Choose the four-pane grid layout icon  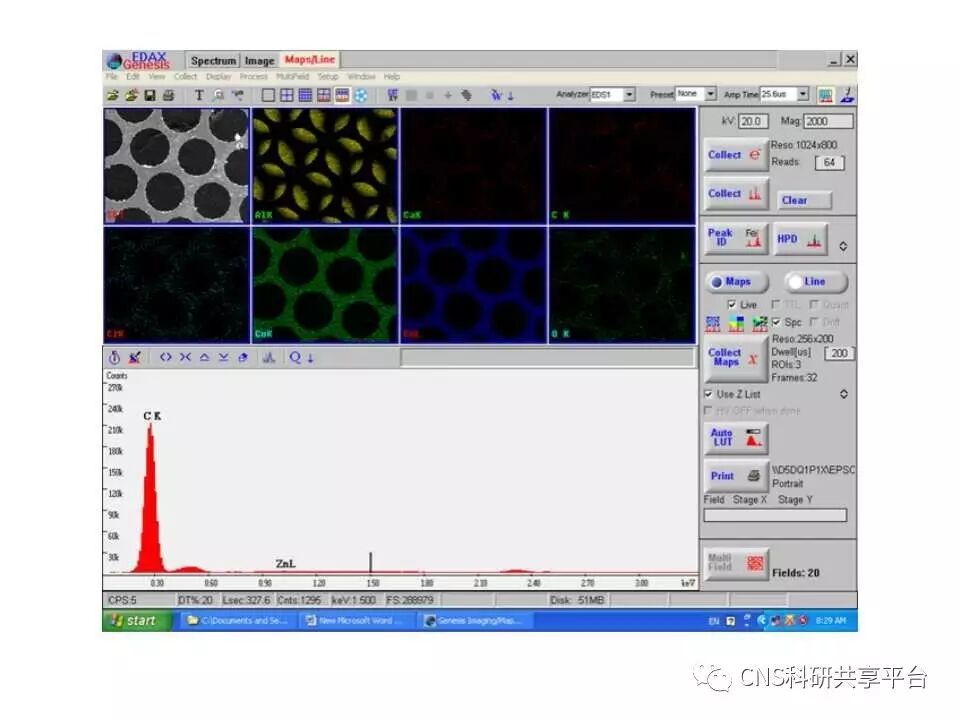tap(287, 95)
